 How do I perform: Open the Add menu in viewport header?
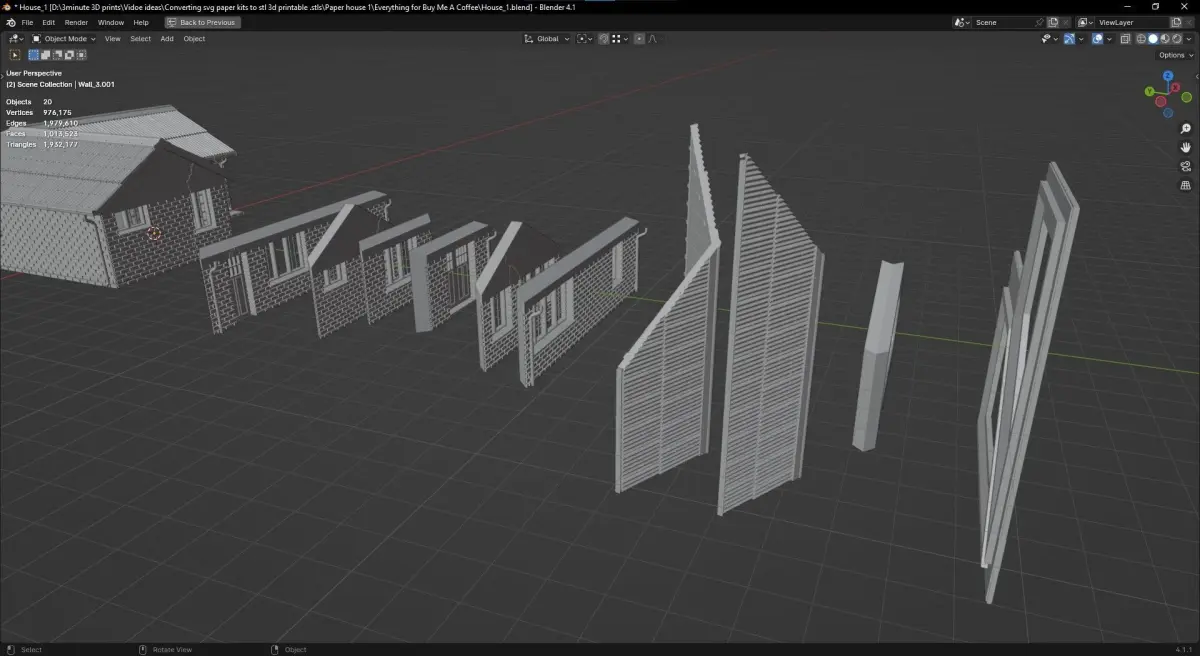tap(167, 39)
